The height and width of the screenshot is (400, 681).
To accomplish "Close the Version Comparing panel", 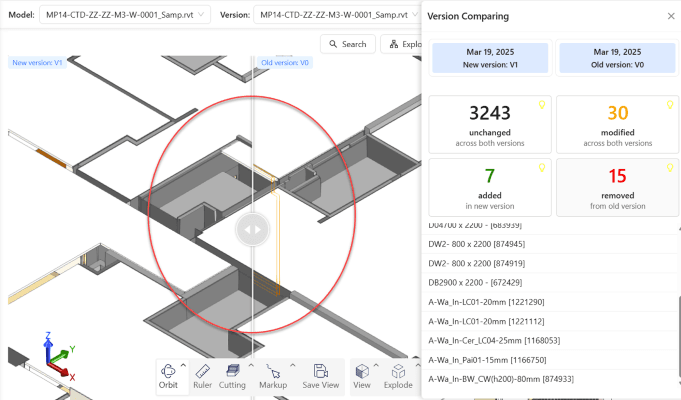I will [671, 16].
